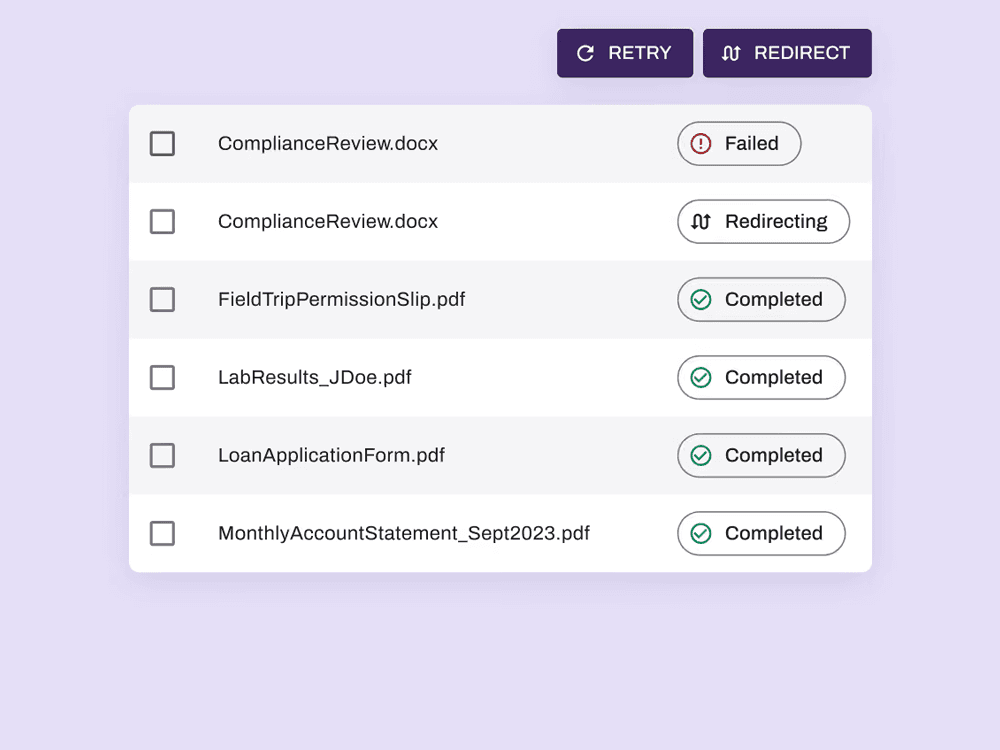The height and width of the screenshot is (750, 1000).
Task: Click the green check icon for MonthlyAccountStatement_Sept2023.pdf
Action: (x=700, y=533)
